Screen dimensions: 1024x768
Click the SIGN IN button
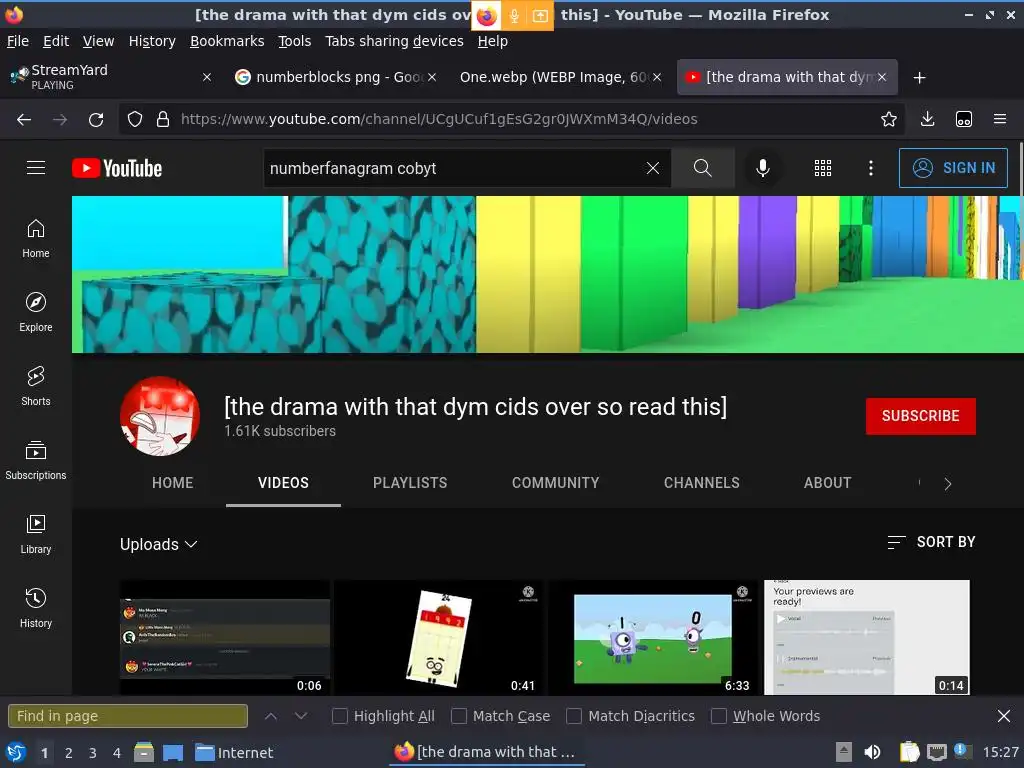tap(953, 168)
